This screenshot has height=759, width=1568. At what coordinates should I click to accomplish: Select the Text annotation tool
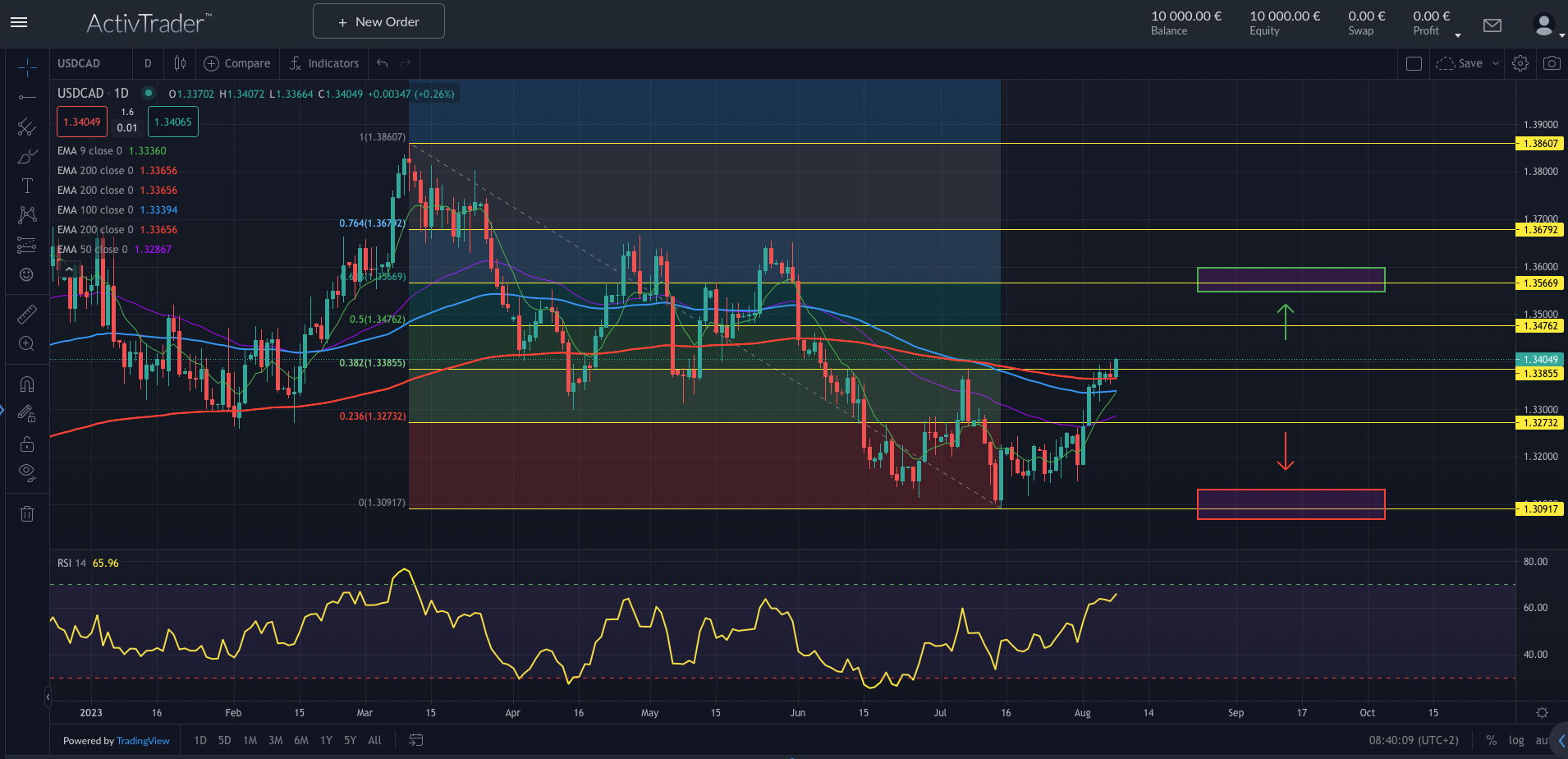point(27,186)
